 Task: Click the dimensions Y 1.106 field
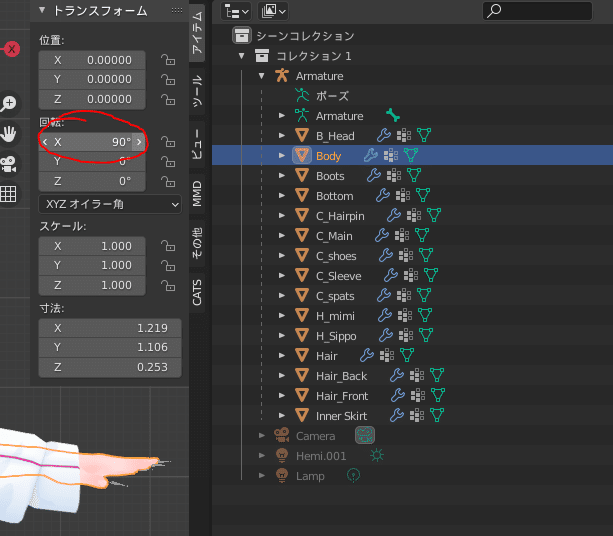[110, 347]
